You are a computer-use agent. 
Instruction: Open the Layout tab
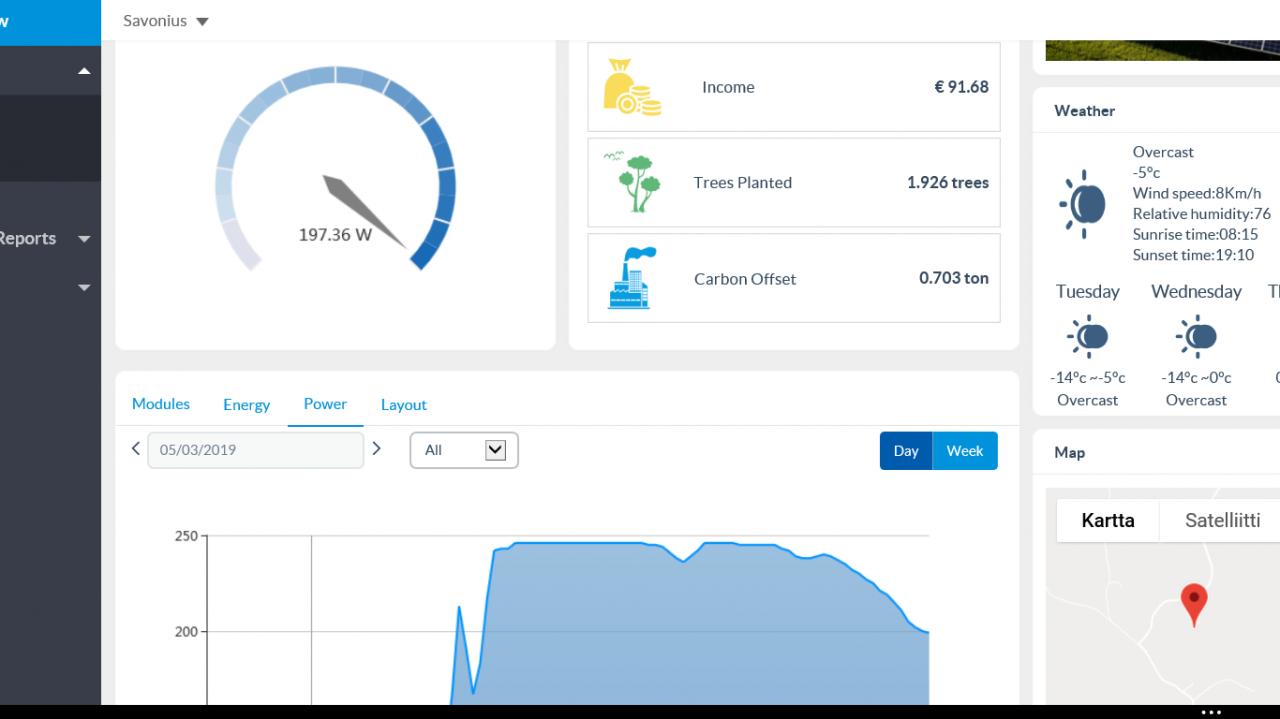click(404, 404)
